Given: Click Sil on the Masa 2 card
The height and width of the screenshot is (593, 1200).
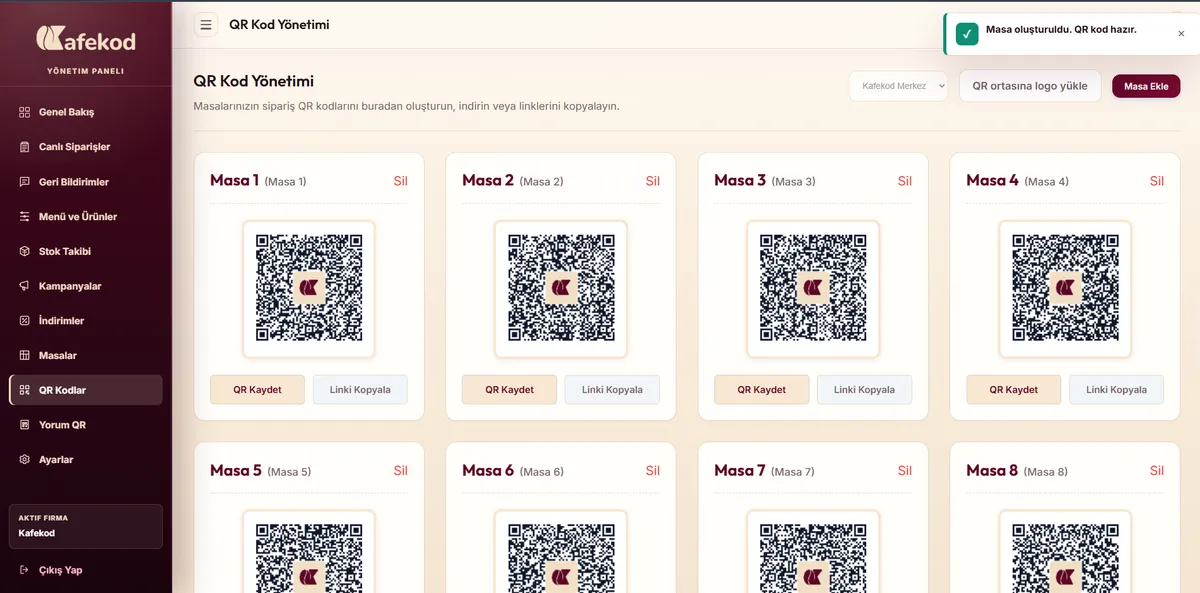Looking at the screenshot, I should pyautogui.click(x=652, y=181).
